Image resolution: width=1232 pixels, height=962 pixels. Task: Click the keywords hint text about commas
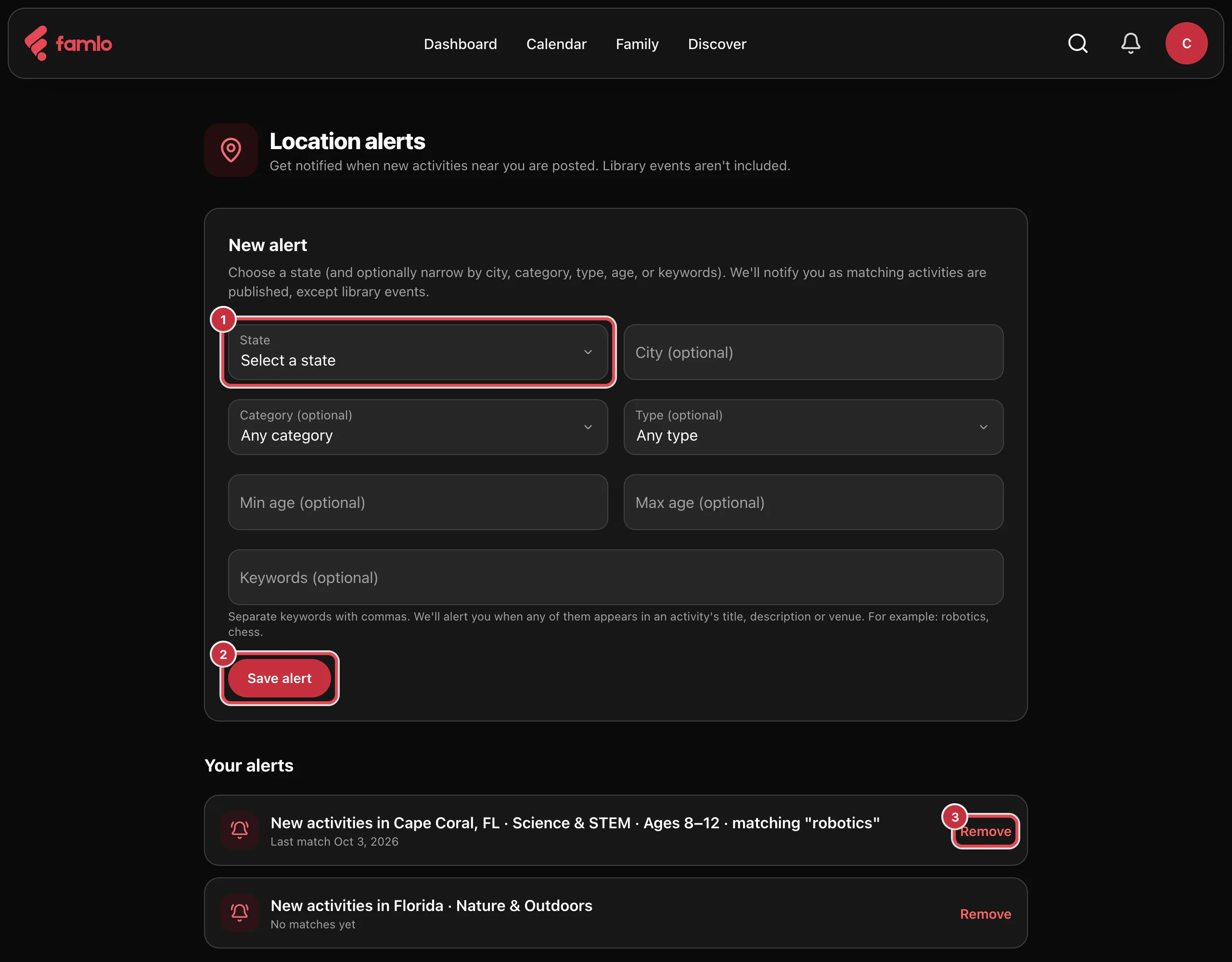pyautogui.click(x=608, y=624)
